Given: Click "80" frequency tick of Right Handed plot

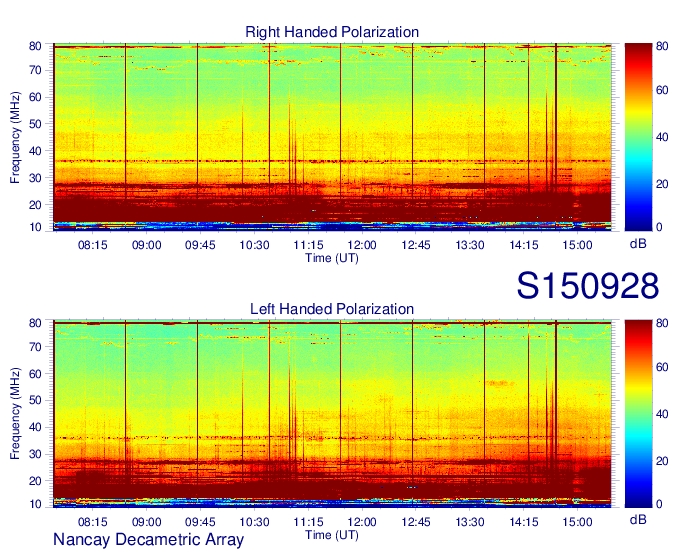Looking at the screenshot, I should [x=35, y=46].
